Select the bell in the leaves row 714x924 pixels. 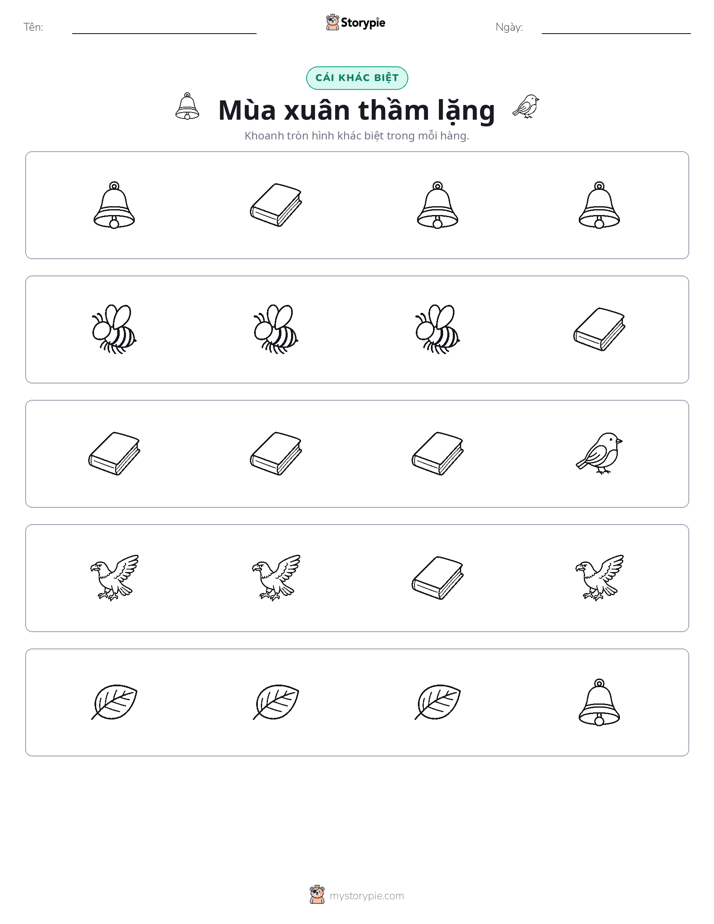(x=599, y=702)
